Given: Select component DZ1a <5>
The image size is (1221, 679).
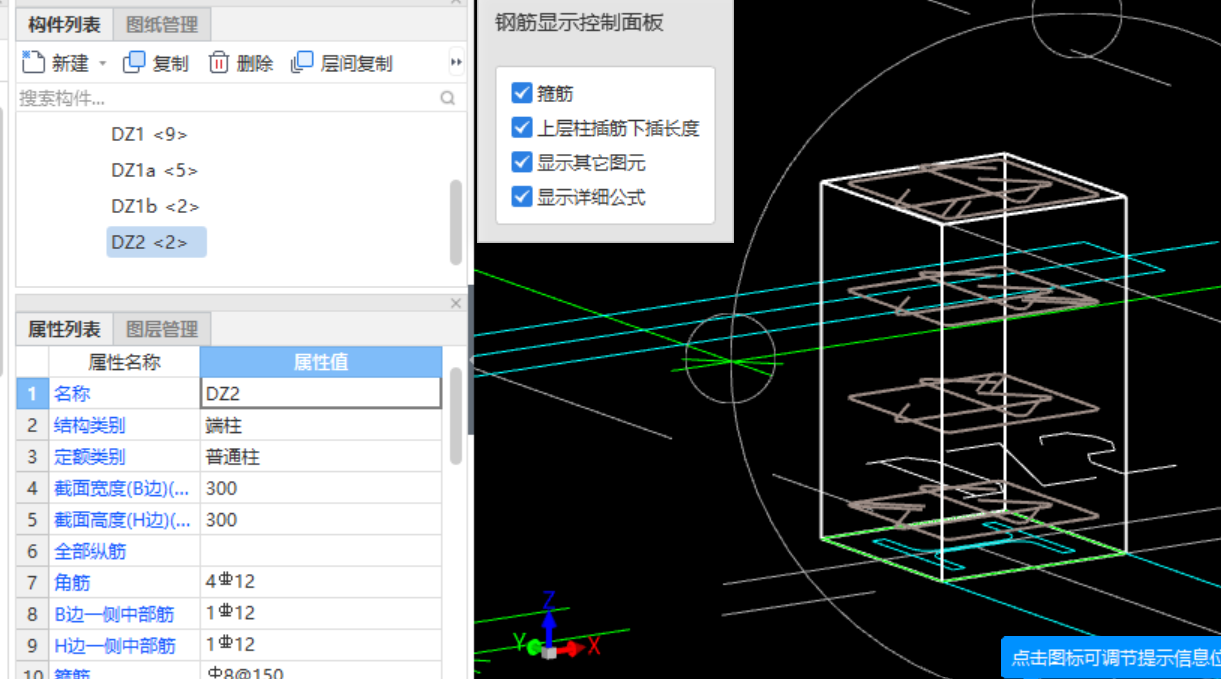Looking at the screenshot, I should pos(154,170).
